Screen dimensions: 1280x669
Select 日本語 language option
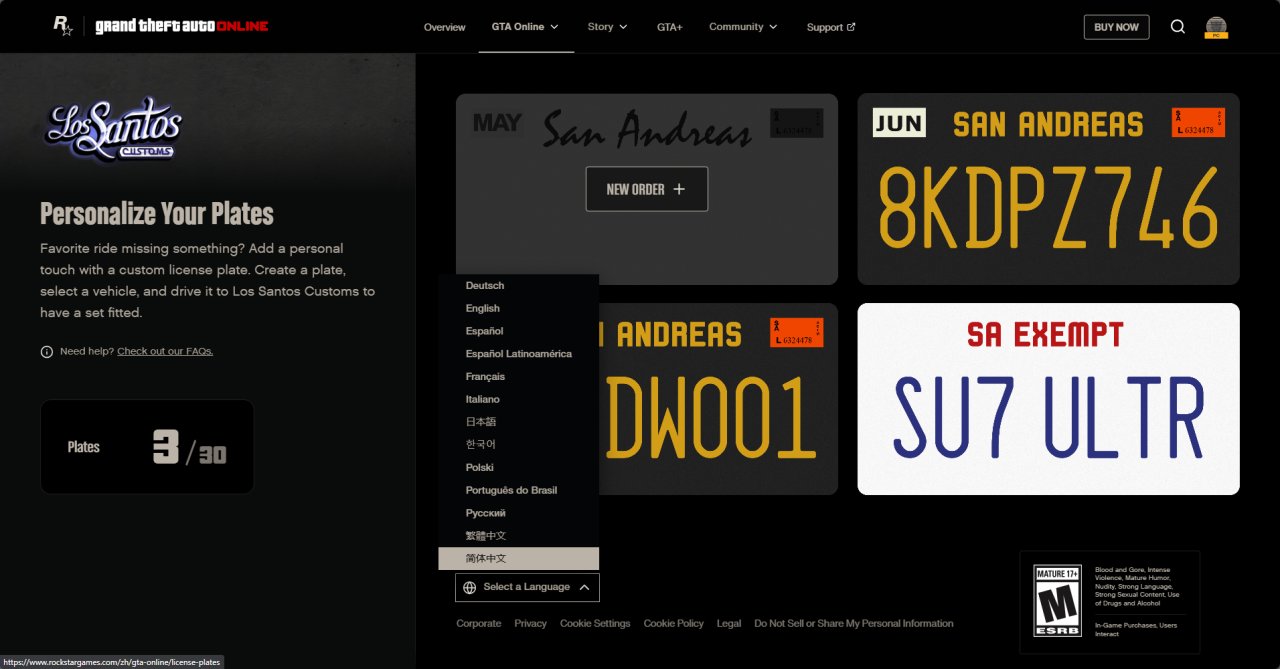click(518, 422)
